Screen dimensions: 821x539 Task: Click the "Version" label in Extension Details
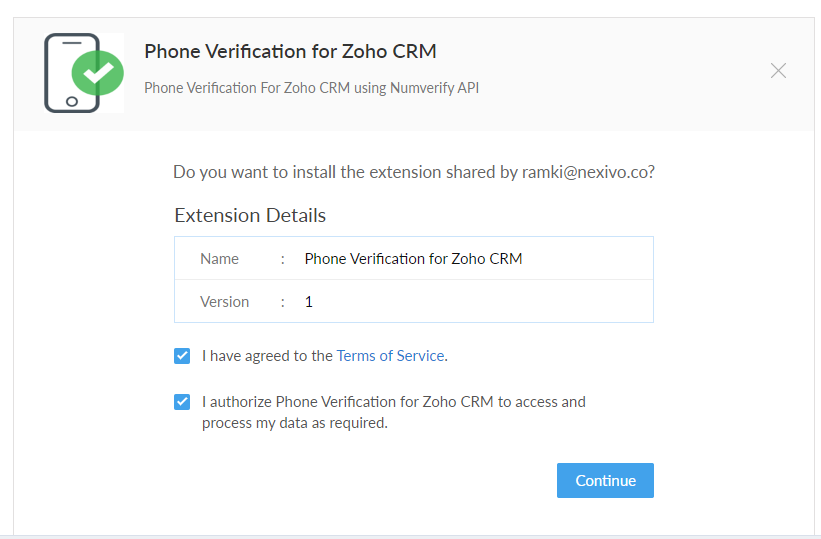224,301
